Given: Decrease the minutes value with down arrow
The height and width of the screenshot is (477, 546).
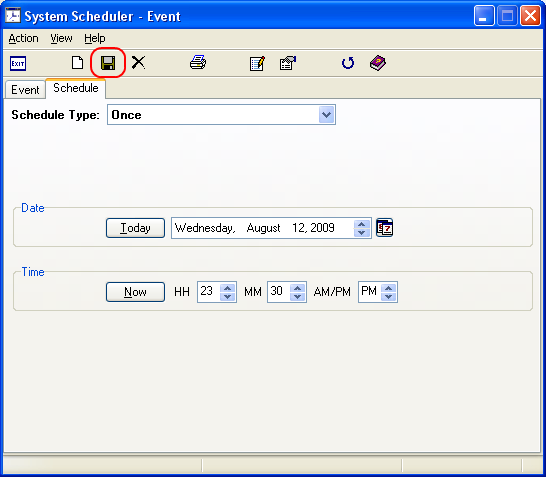Looking at the screenshot, I should point(297,296).
